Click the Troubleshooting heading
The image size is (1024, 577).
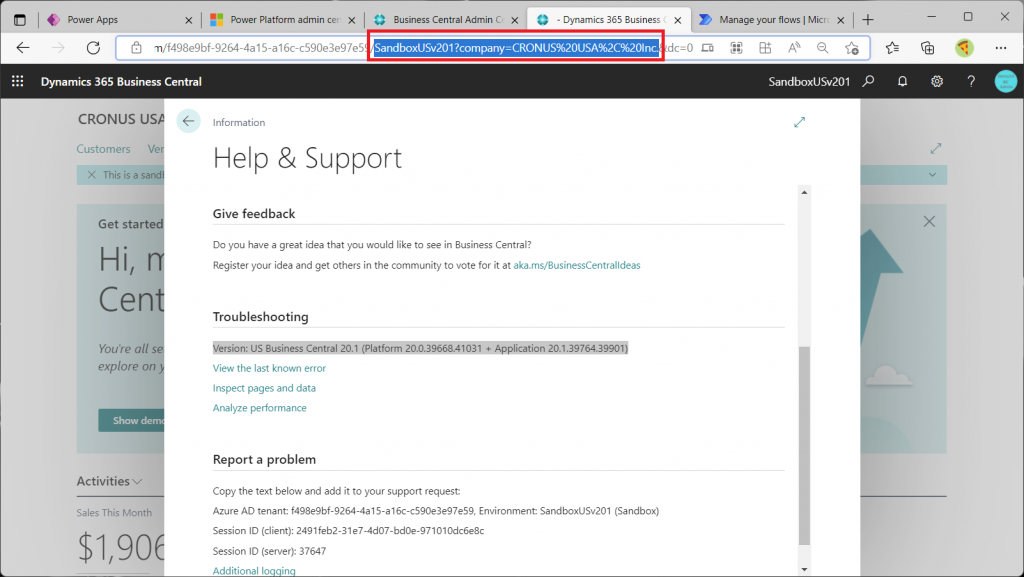261,317
